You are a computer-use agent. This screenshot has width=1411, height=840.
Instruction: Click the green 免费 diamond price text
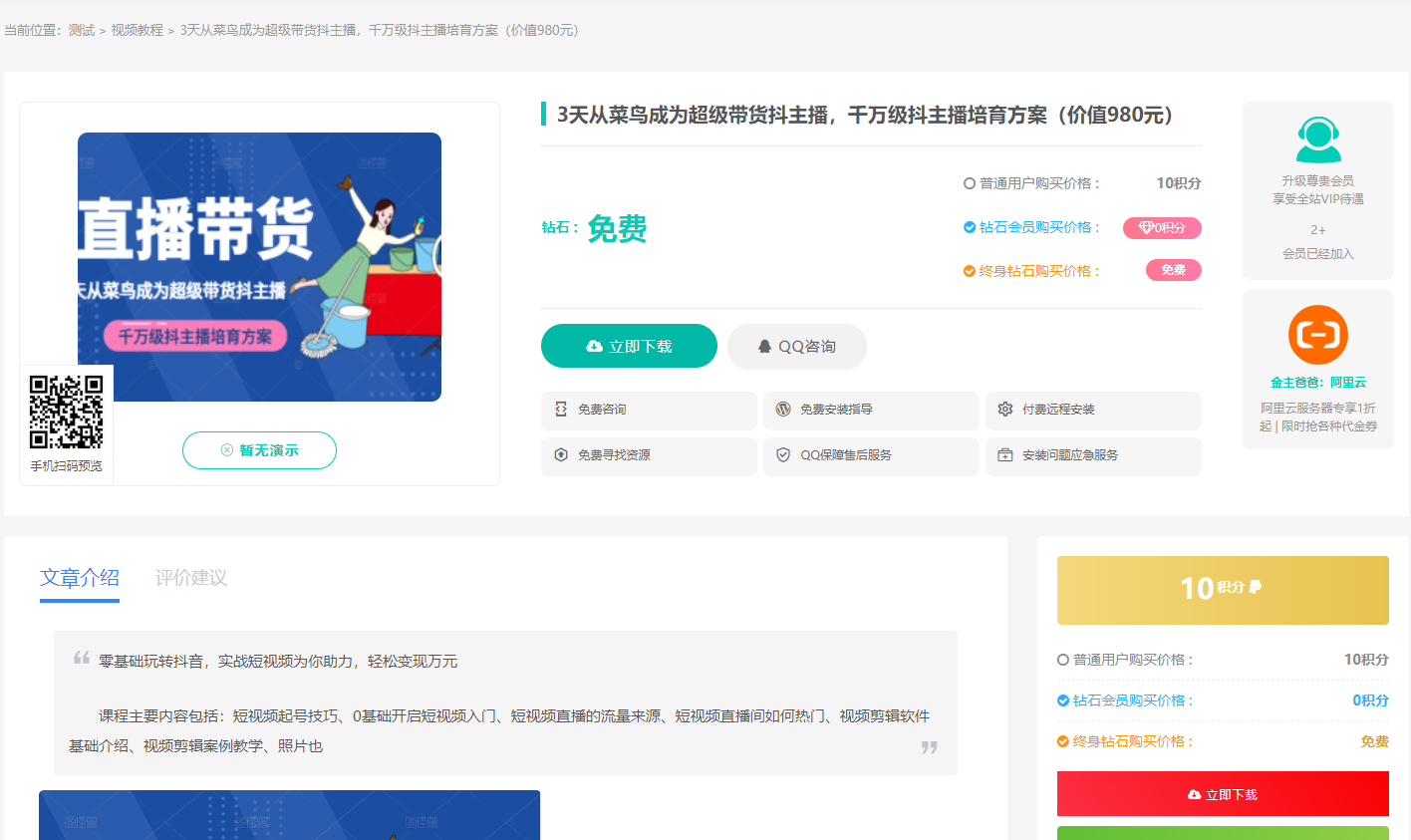[617, 228]
